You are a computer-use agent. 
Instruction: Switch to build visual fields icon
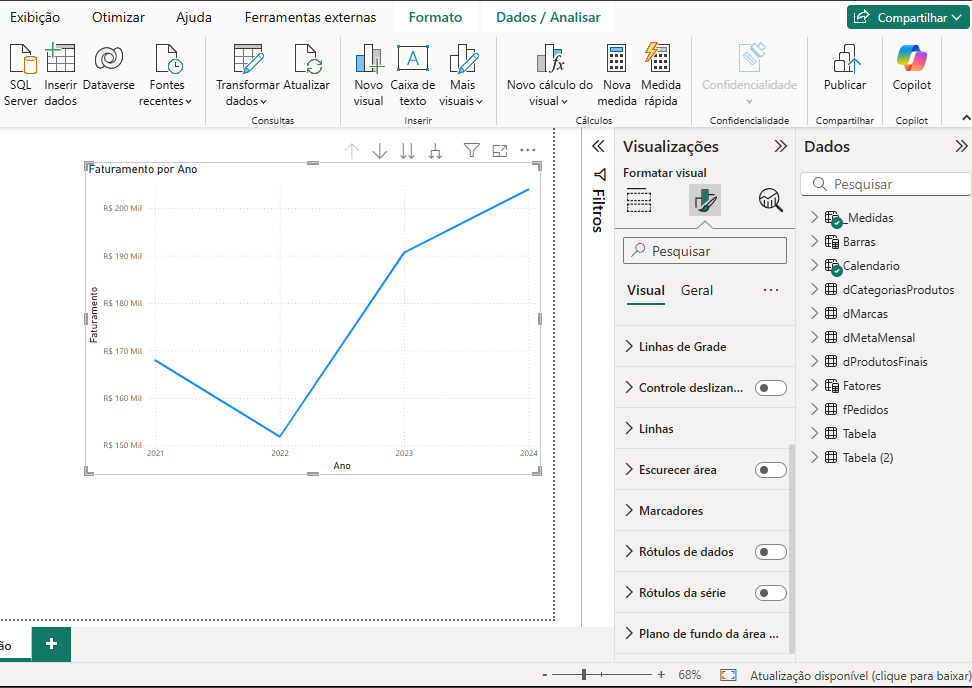pos(639,200)
